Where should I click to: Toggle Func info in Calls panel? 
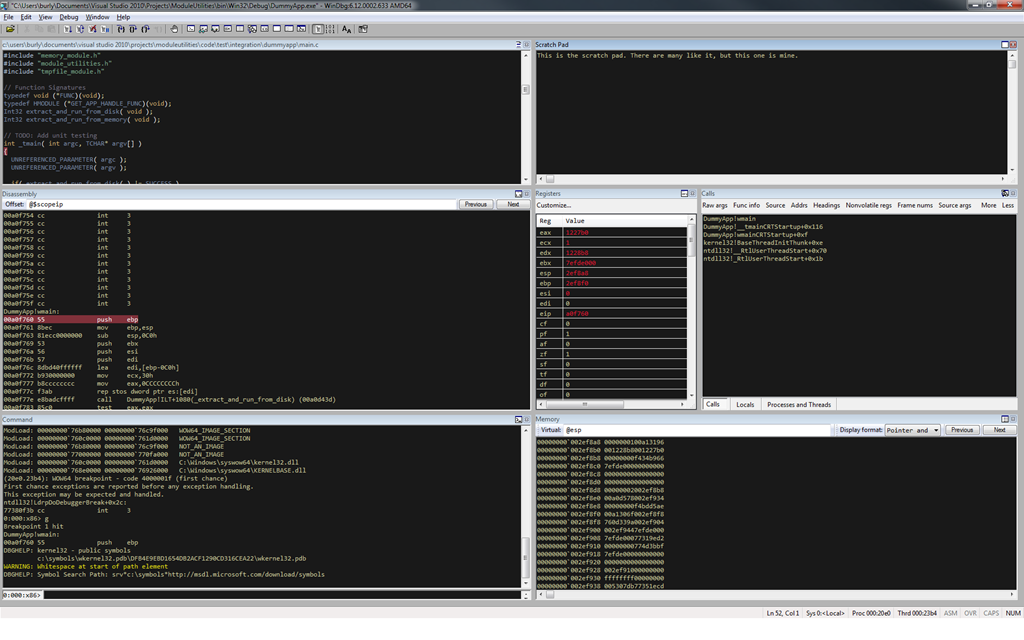click(x=746, y=205)
